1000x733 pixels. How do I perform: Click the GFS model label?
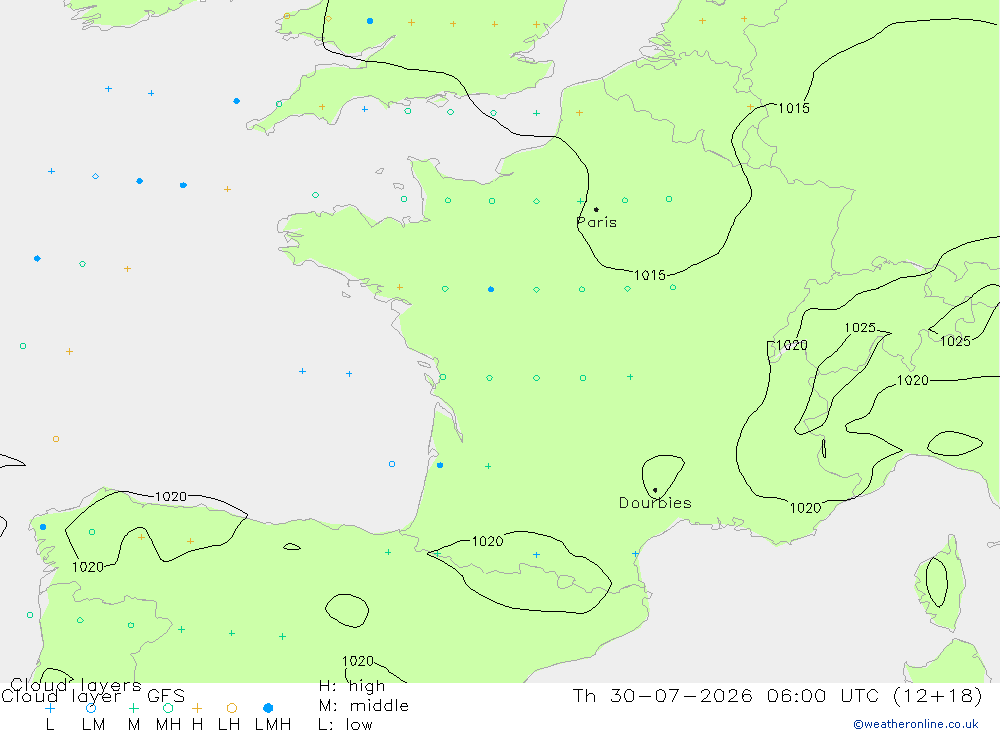coord(166,696)
